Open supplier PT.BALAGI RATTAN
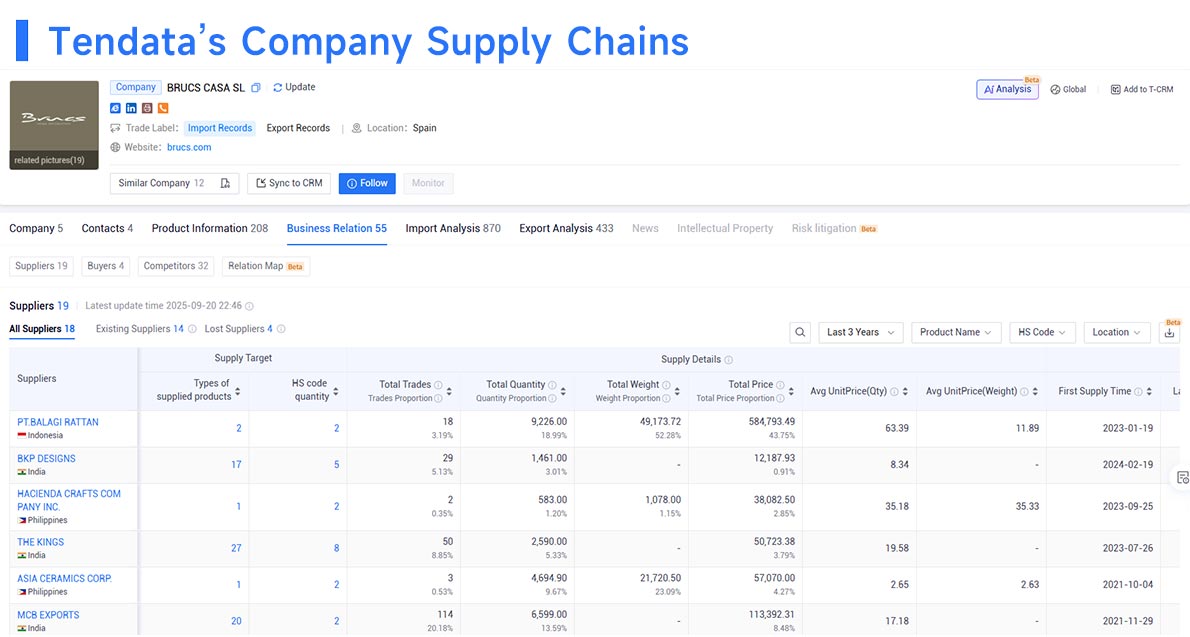 58,422
